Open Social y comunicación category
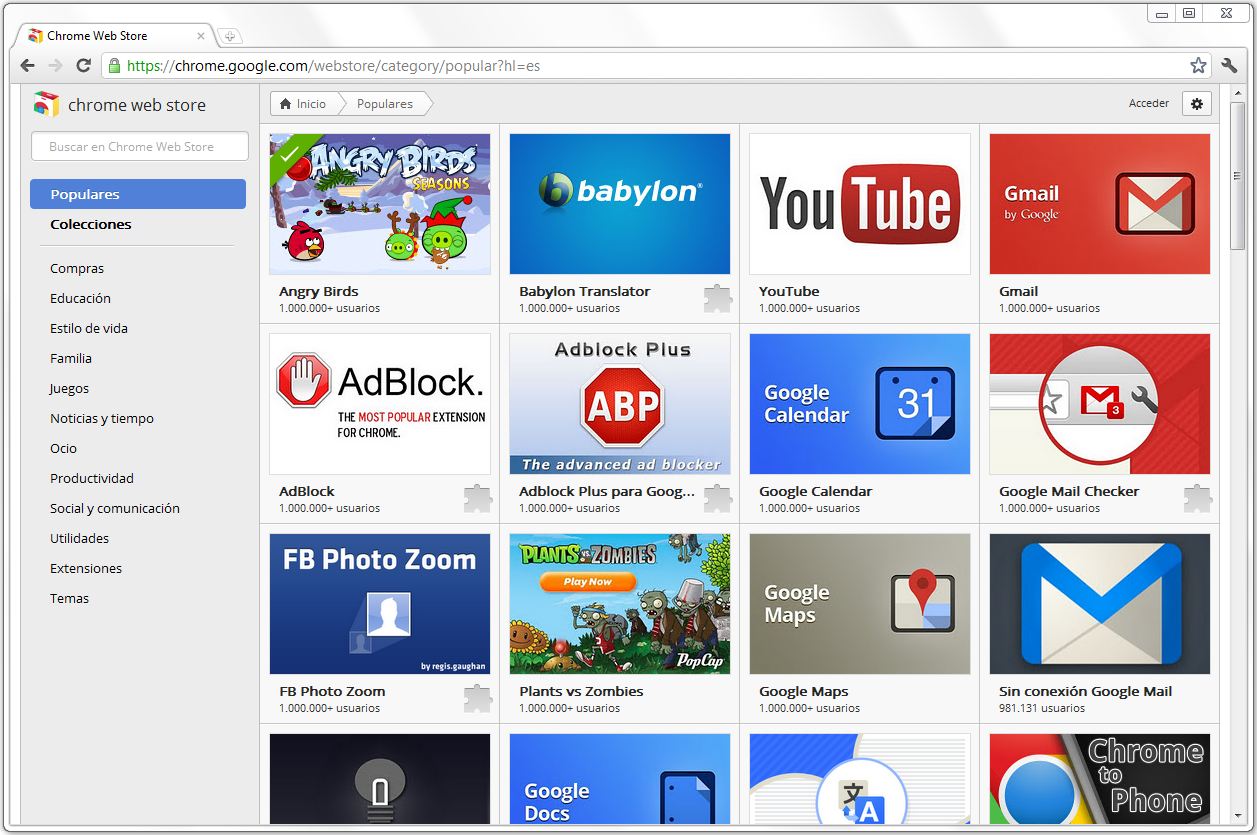The height and width of the screenshot is (835, 1257). pyautogui.click(x=115, y=508)
